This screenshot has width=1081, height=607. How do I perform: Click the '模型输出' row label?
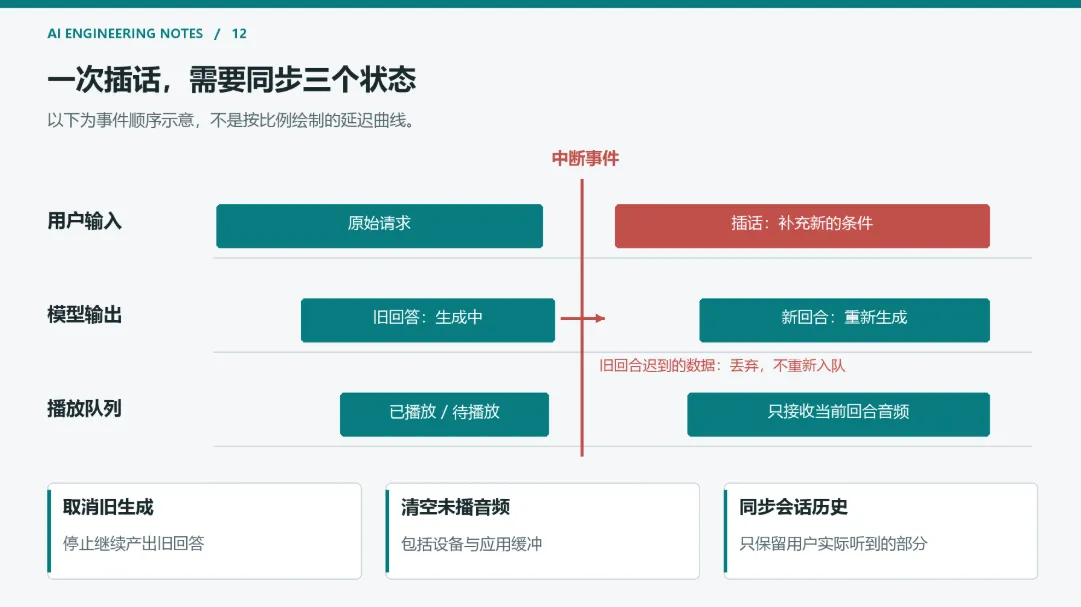84,315
